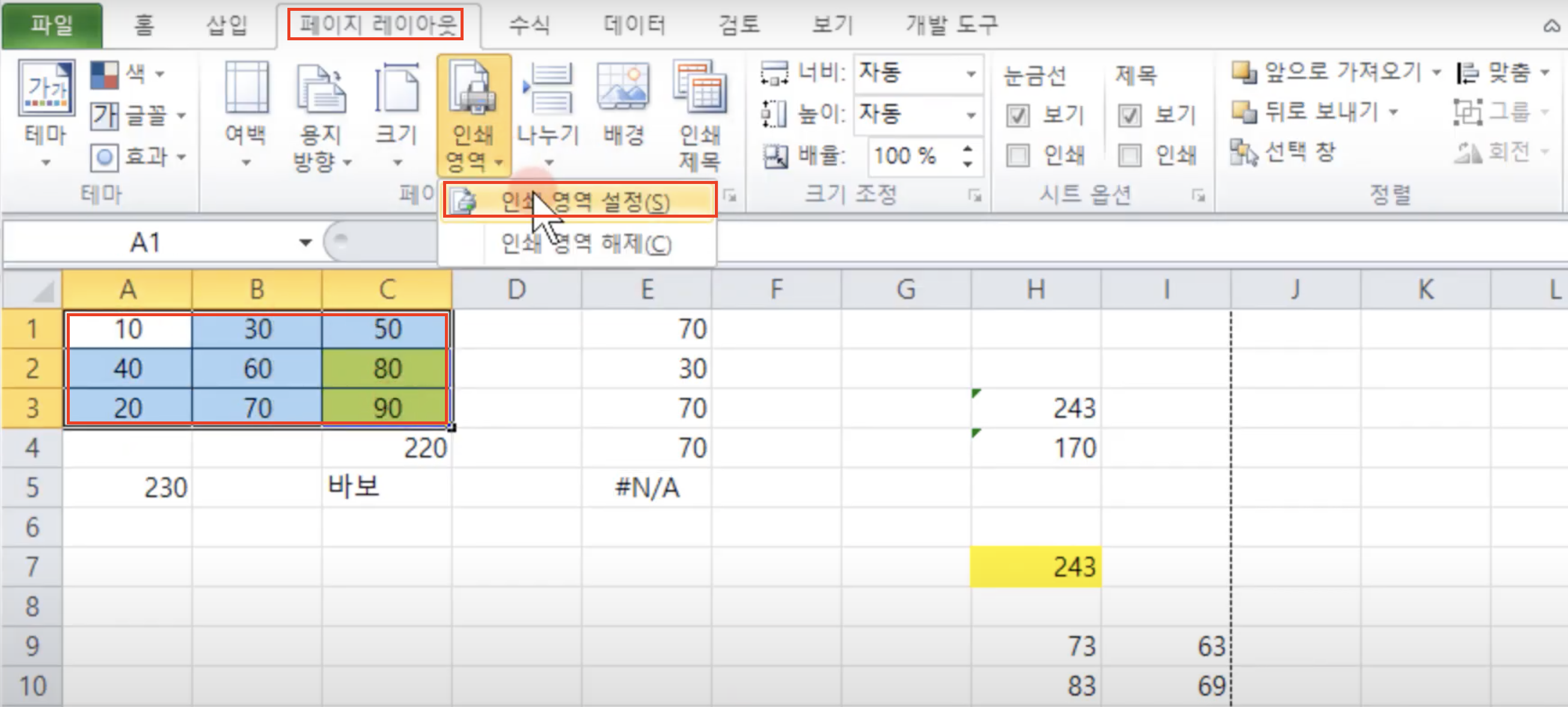The image size is (1568, 707).
Task: Enable 눈금선 인쇄 (Gridlines Print) checkbox
Action: click(1018, 155)
